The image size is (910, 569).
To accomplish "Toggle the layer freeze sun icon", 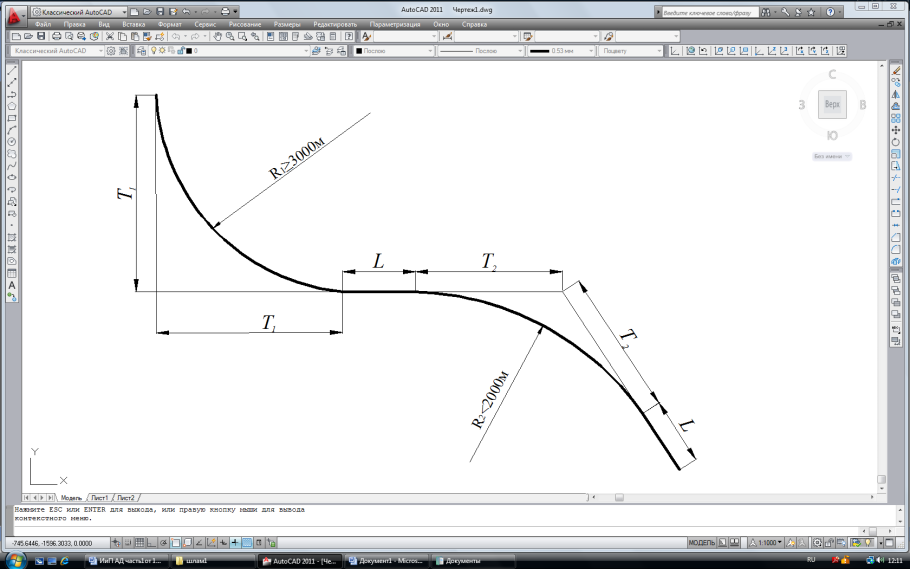I will 162,50.
